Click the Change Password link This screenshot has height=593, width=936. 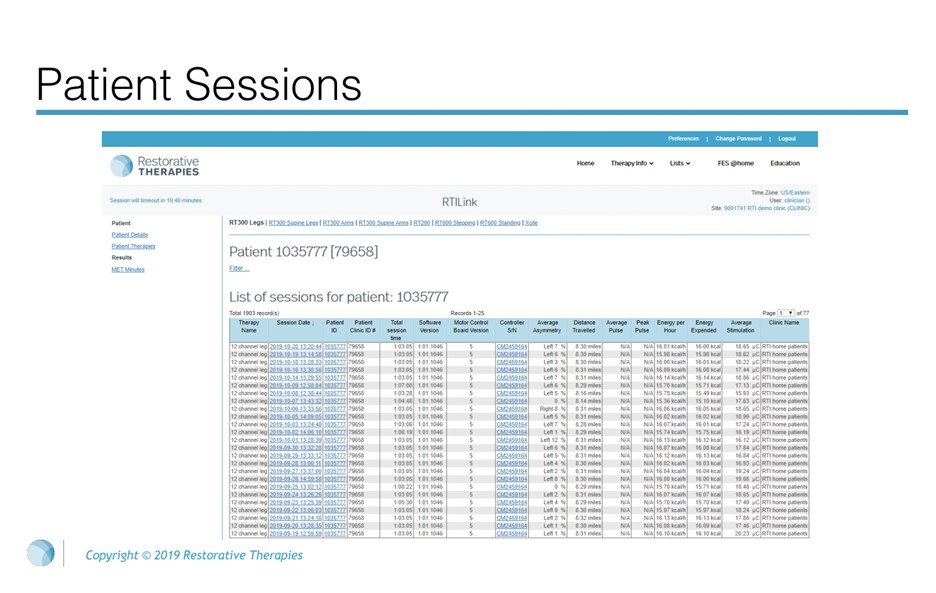click(738, 139)
